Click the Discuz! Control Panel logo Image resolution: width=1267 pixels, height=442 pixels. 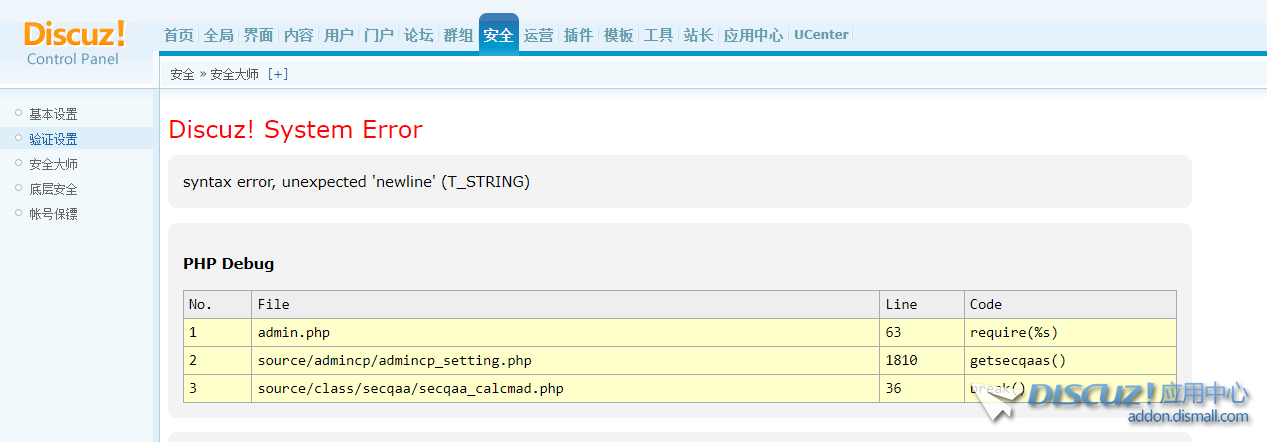coord(74,42)
